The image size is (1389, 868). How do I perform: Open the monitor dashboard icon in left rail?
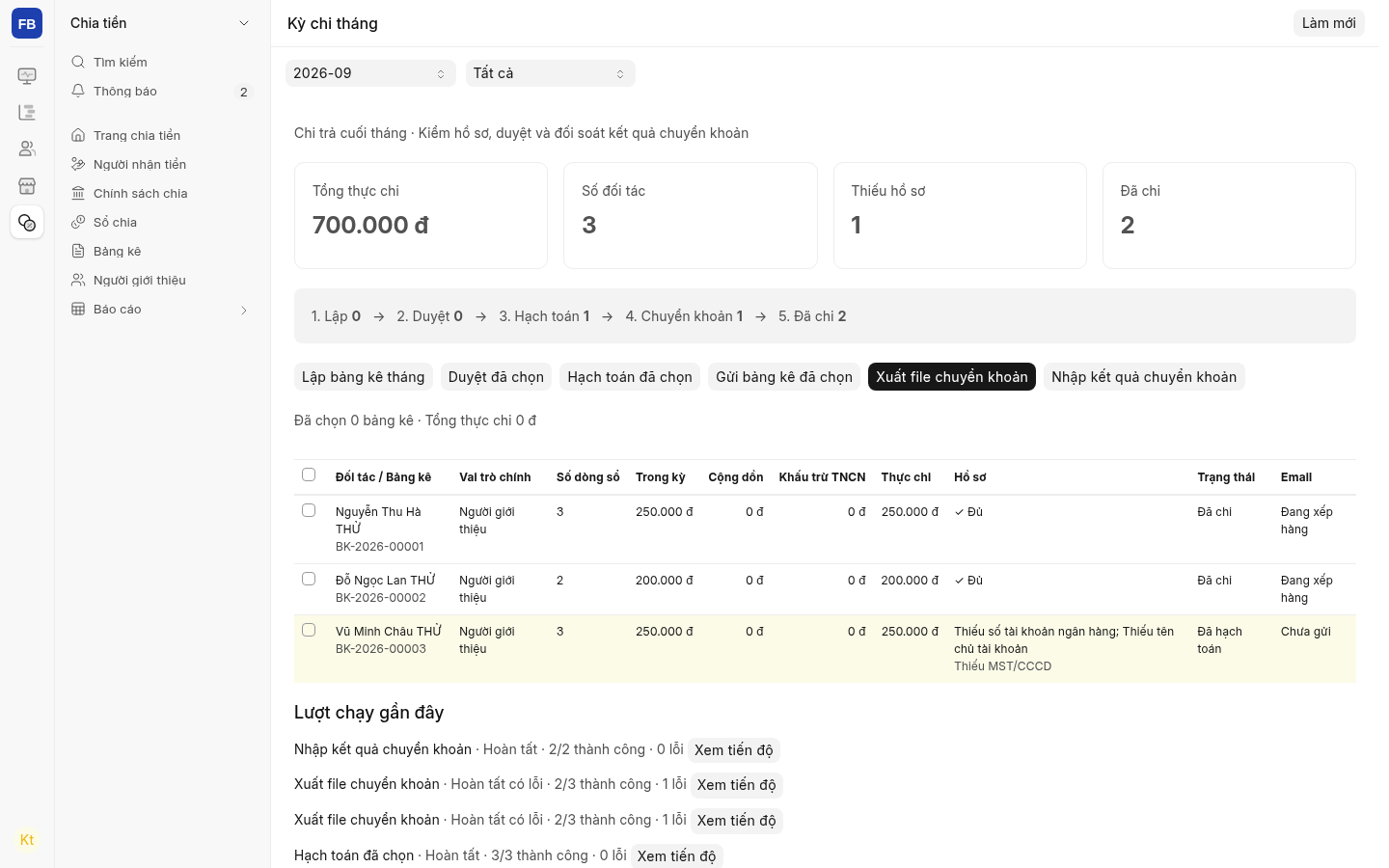(27, 75)
